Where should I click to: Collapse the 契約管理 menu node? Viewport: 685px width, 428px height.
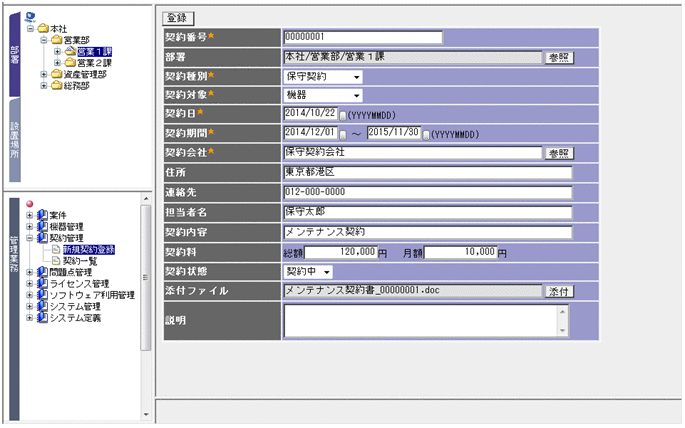pos(29,238)
